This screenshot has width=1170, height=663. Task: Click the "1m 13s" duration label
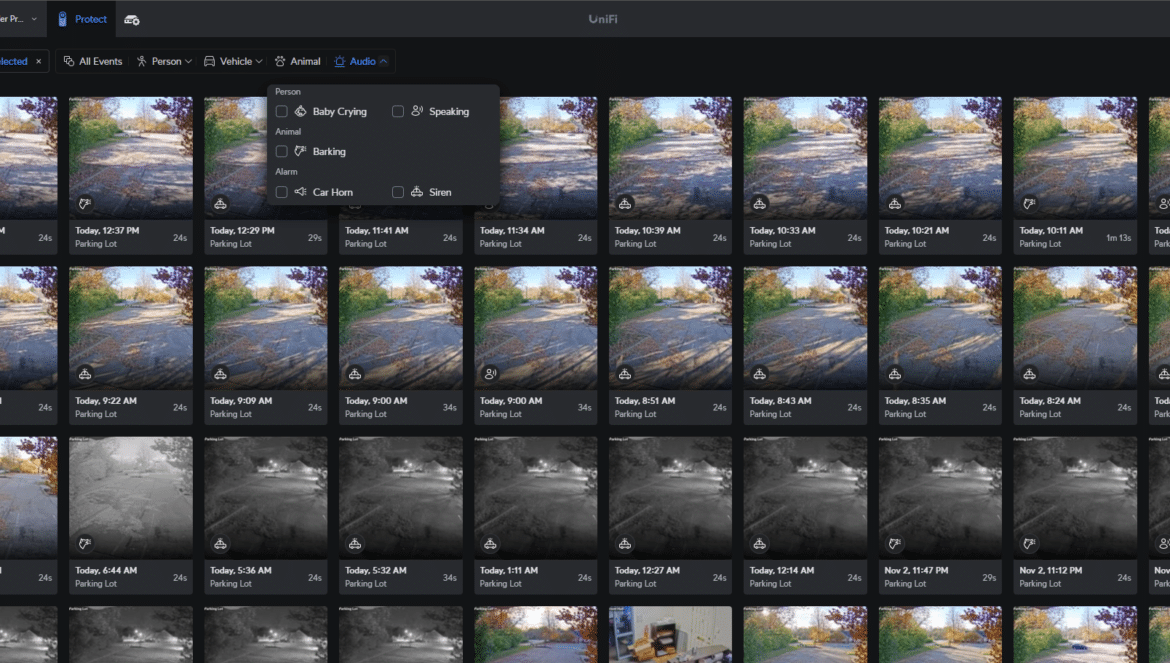[1119, 238]
